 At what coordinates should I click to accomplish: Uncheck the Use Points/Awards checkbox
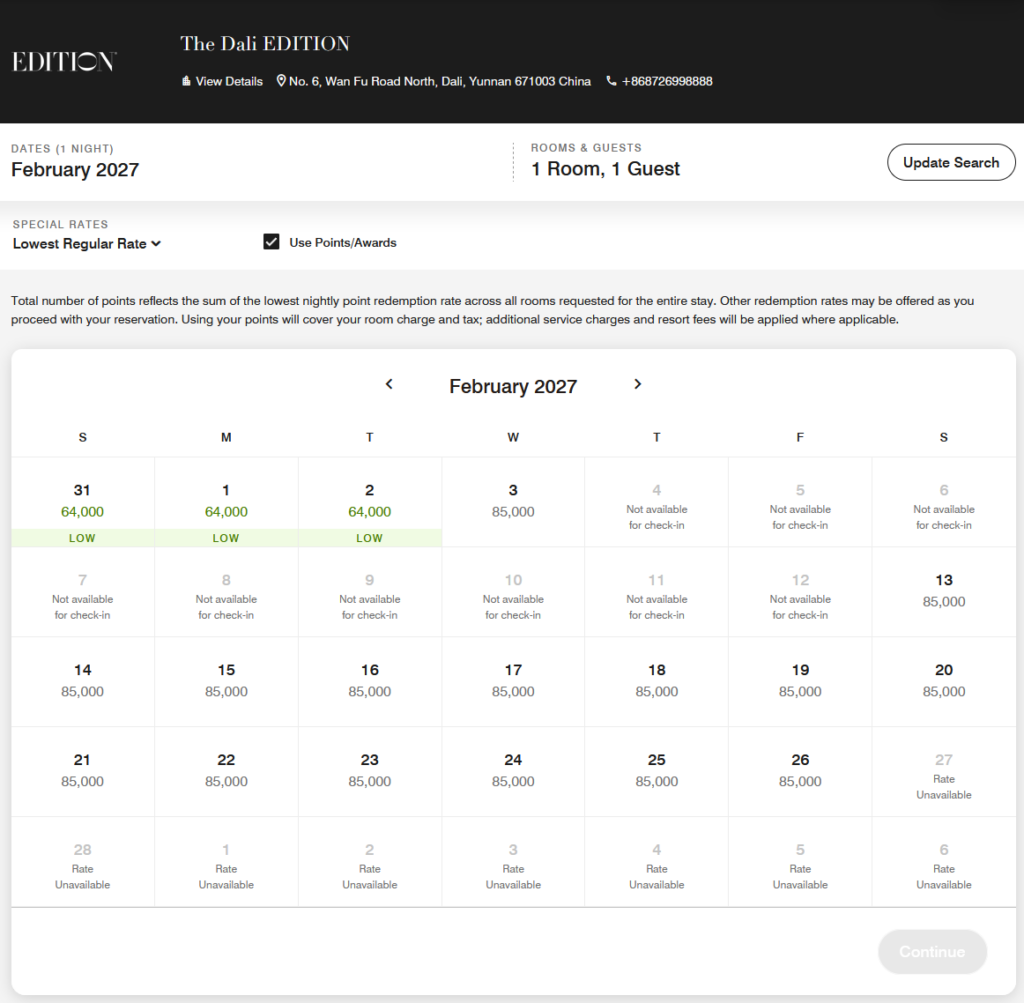tap(271, 242)
